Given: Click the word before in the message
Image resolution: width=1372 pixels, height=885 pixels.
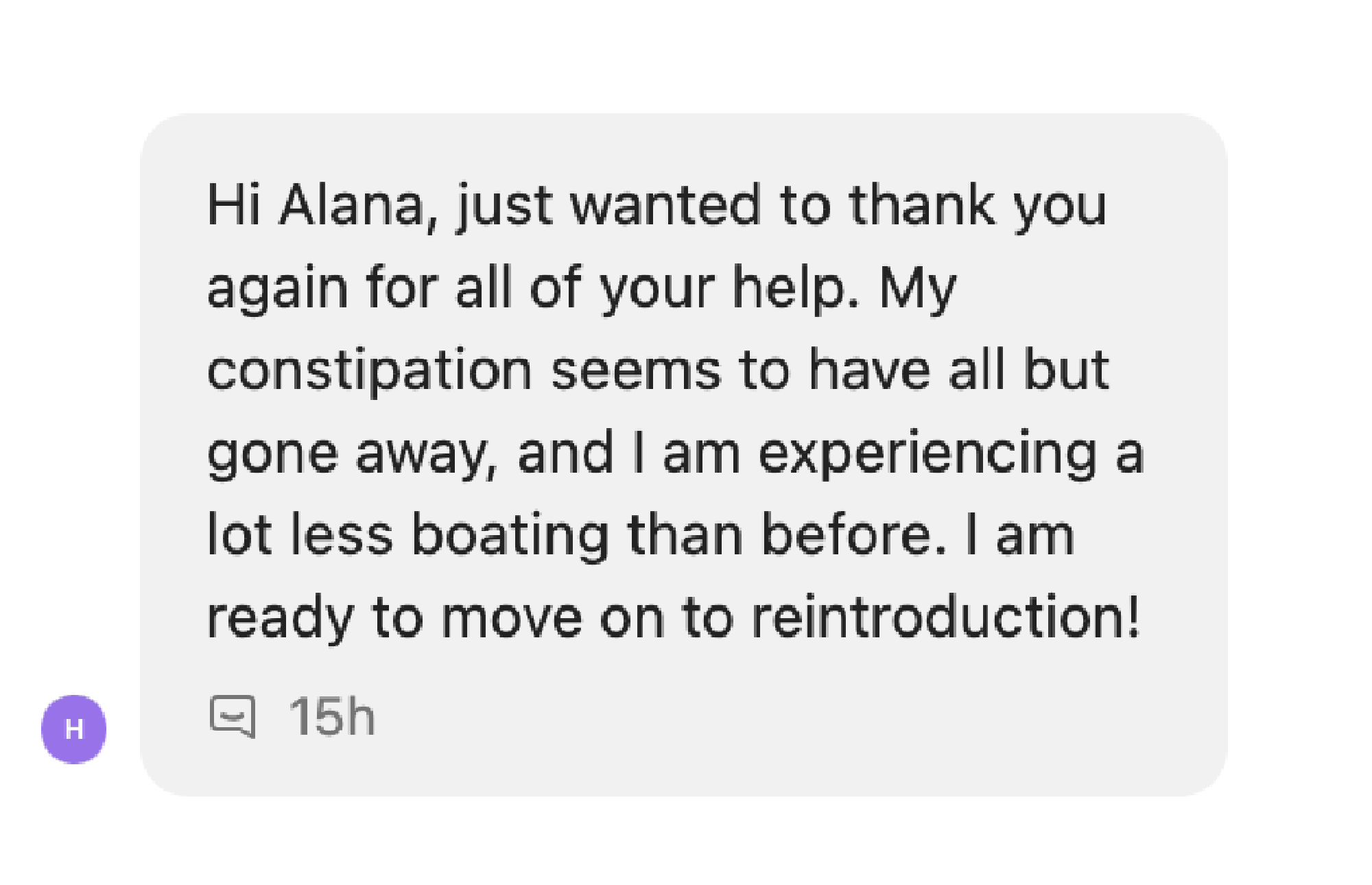Looking at the screenshot, I should tap(853, 535).
